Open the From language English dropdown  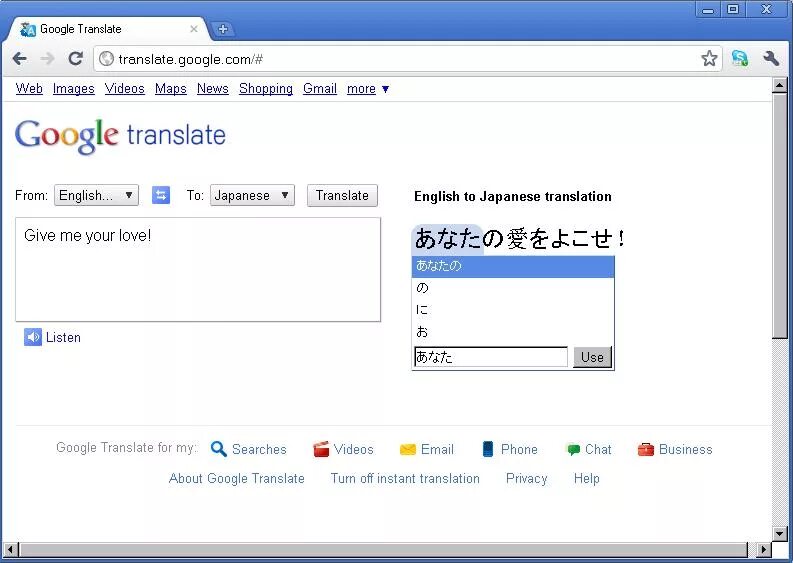tap(97, 195)
